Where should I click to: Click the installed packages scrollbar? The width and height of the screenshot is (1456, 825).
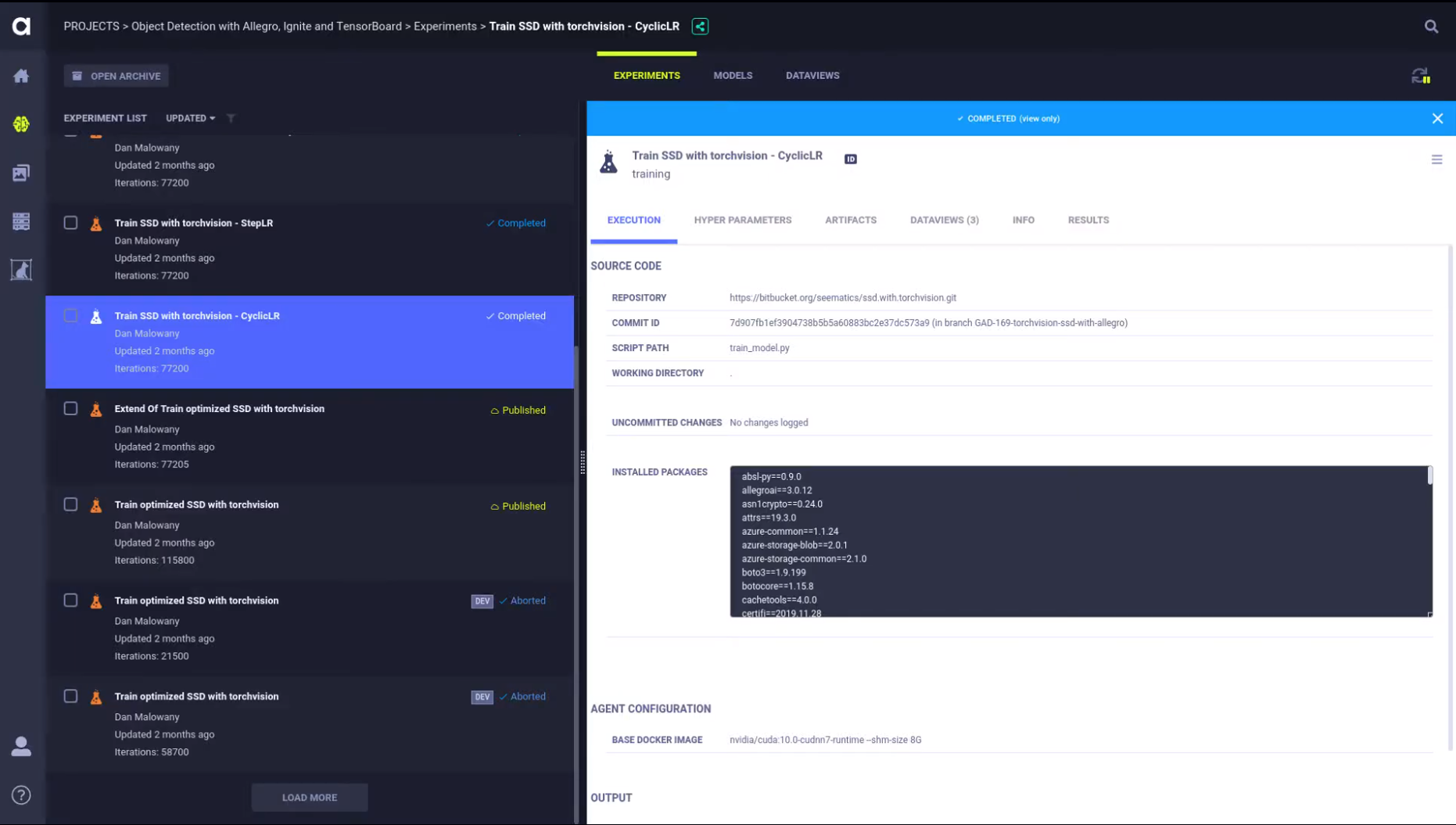(x=1429, y=475)
